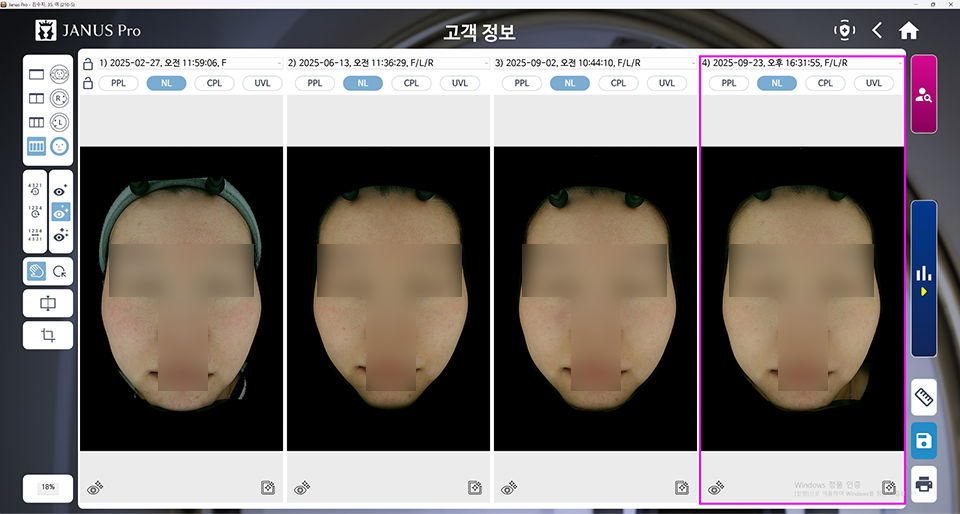Open session dropdown 1) 2025-02-27
The width and height of the screenshot is (960, 514).
click(x=190, y=63)
